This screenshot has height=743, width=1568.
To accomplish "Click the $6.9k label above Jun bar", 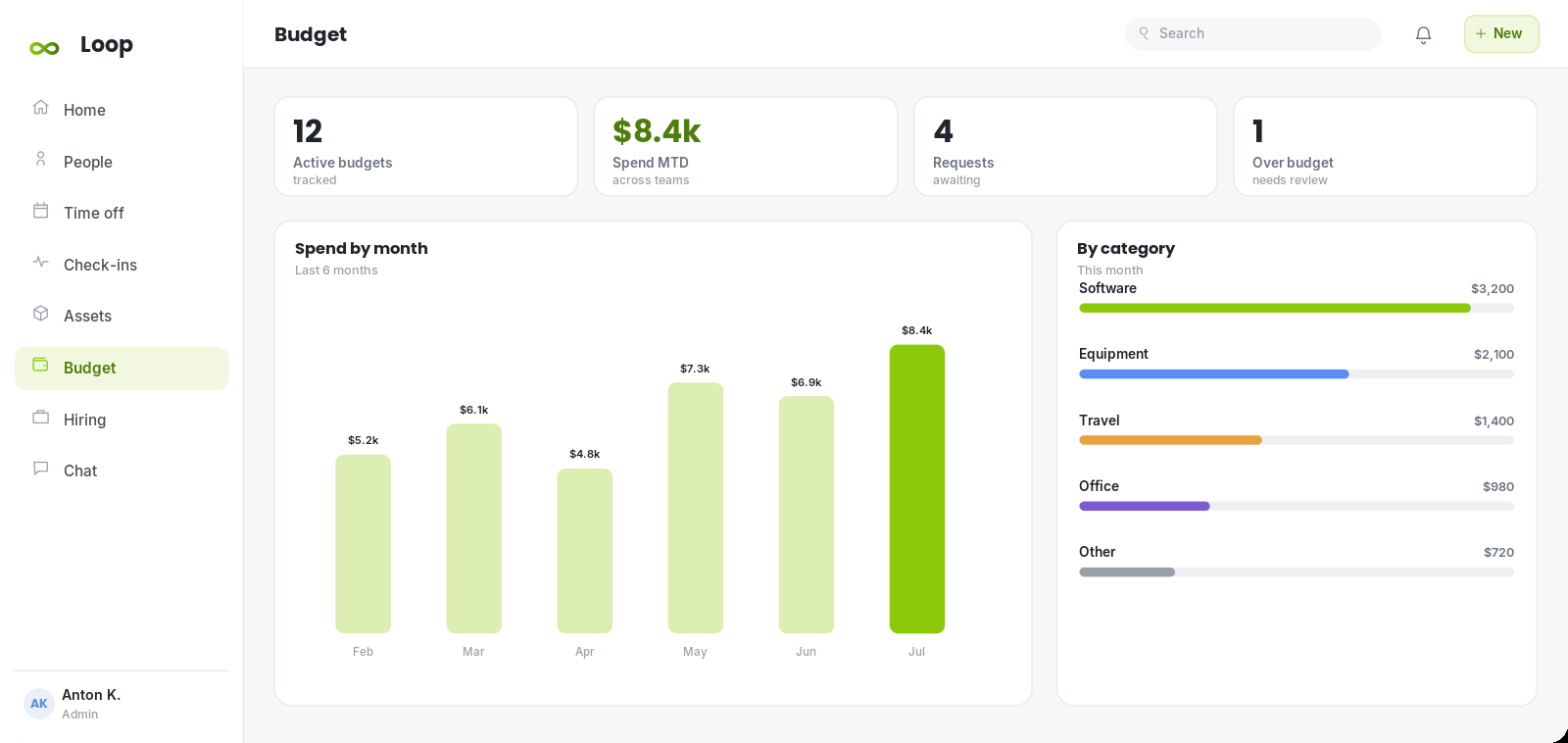I will [x=806, y=382].
